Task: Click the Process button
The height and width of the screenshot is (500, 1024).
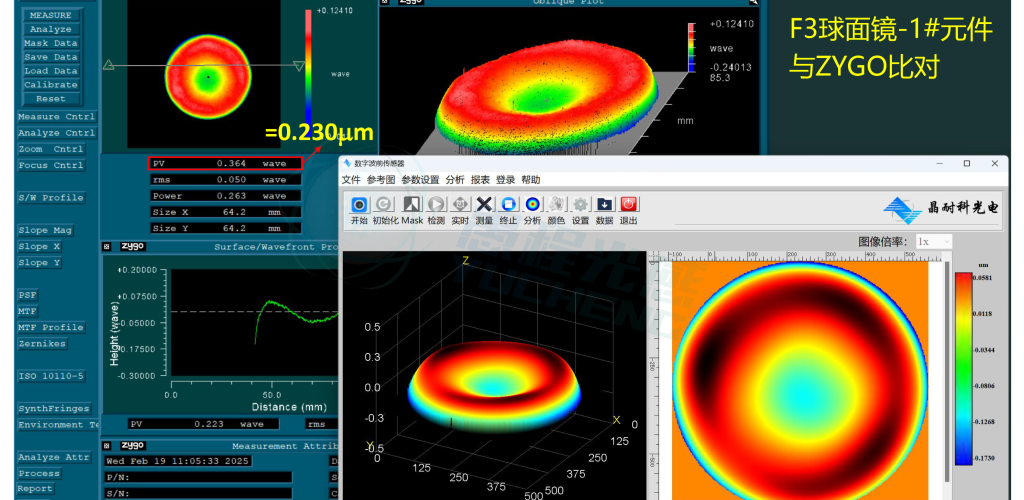Action: click(39, 474)
